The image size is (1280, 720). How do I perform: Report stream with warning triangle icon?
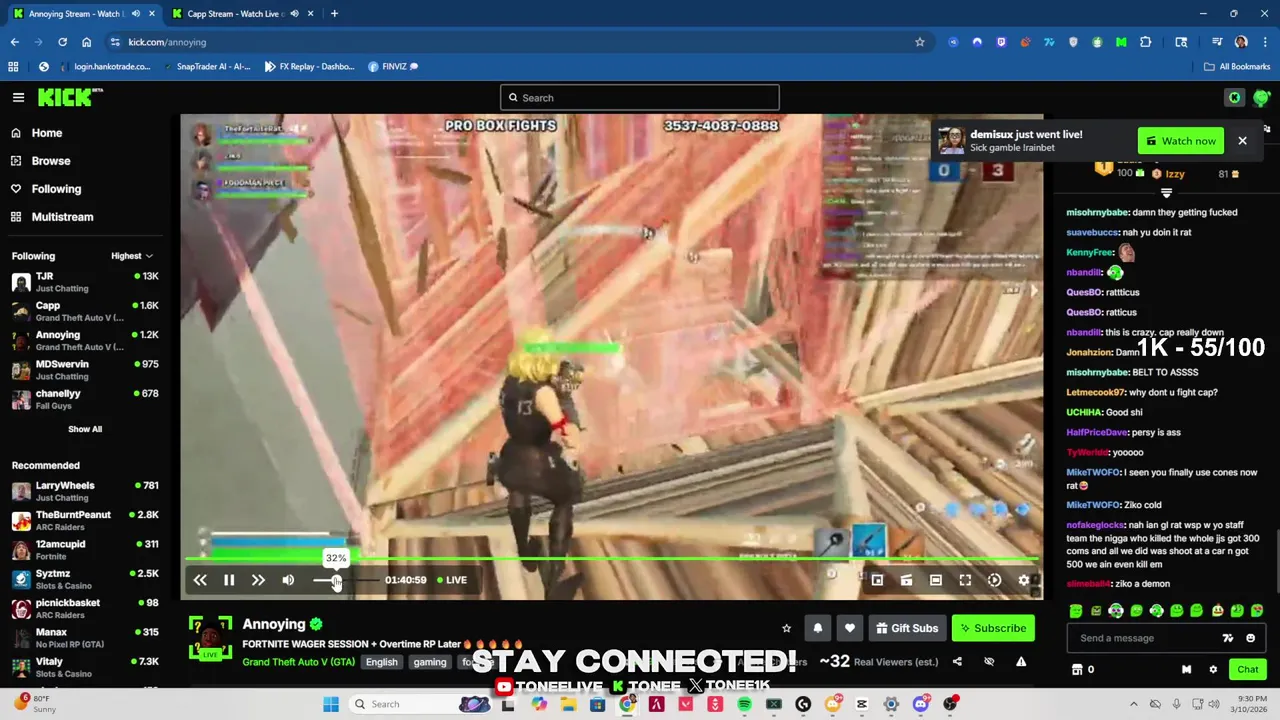1021,662
